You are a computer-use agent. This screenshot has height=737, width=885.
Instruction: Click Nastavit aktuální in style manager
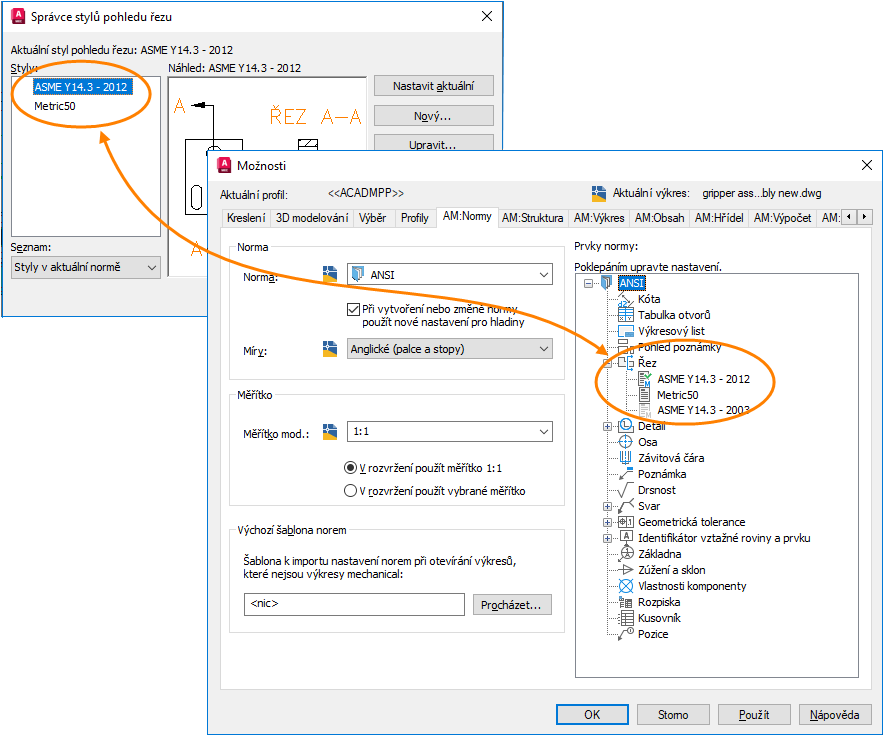tap(433, 86)
